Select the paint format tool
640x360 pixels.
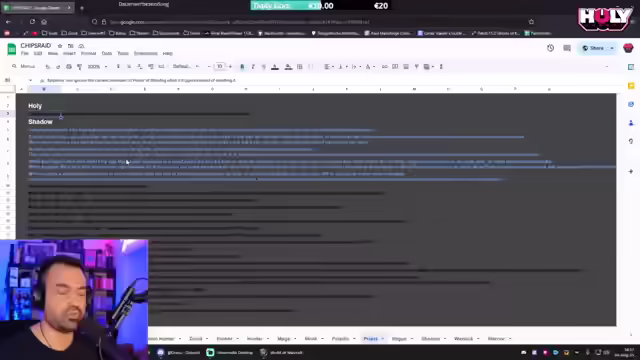(80, 67)
